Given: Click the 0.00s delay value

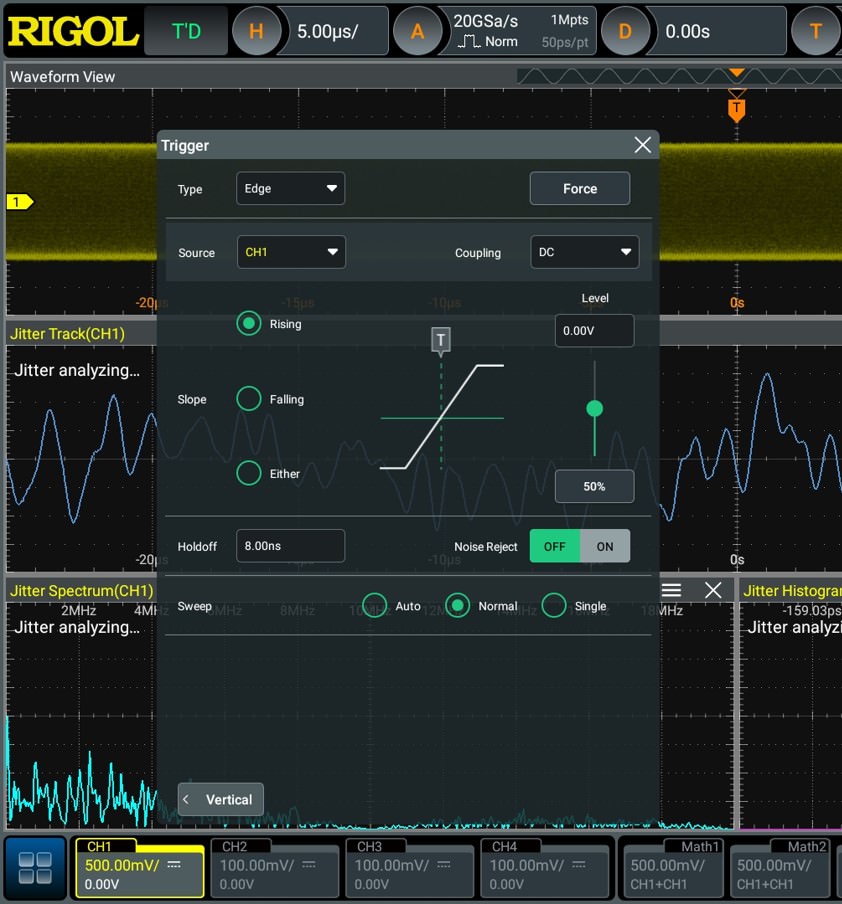Looking at the screenshot, I should tap(687, 31).
